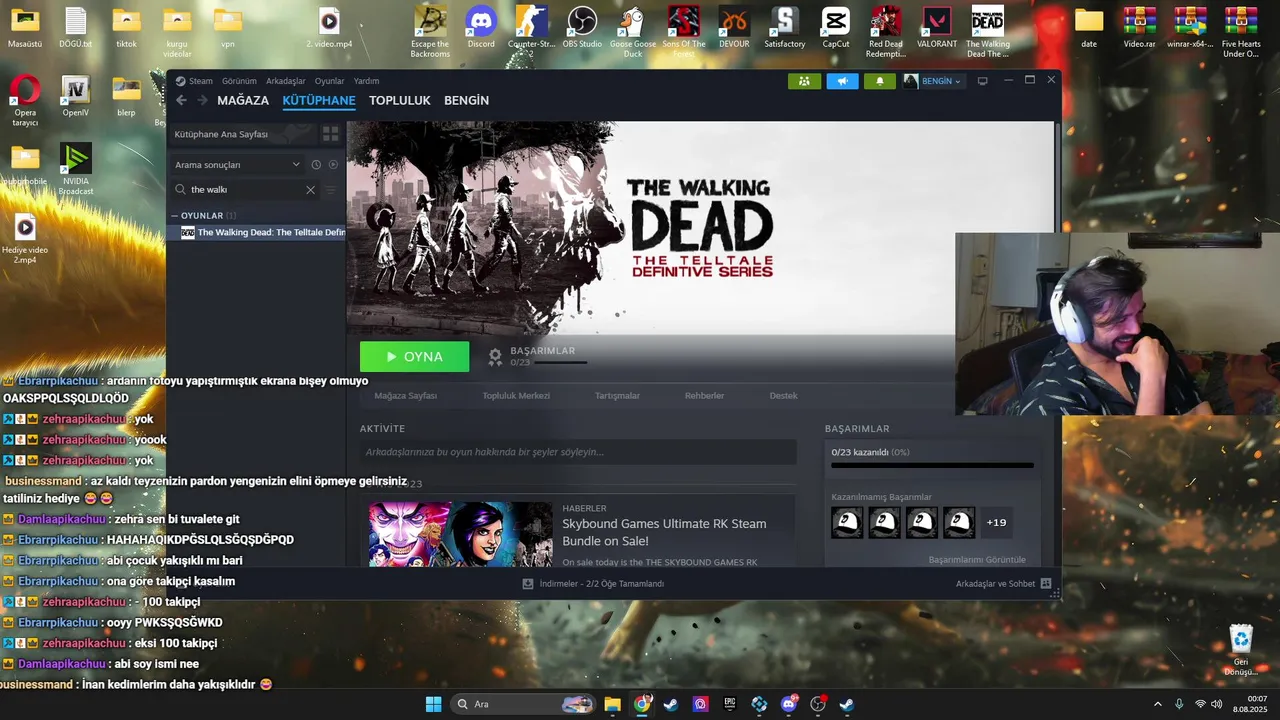Select OBS Studio desktop shortcut
This screenshot has width=1280, height=720.
pos(582,28)
